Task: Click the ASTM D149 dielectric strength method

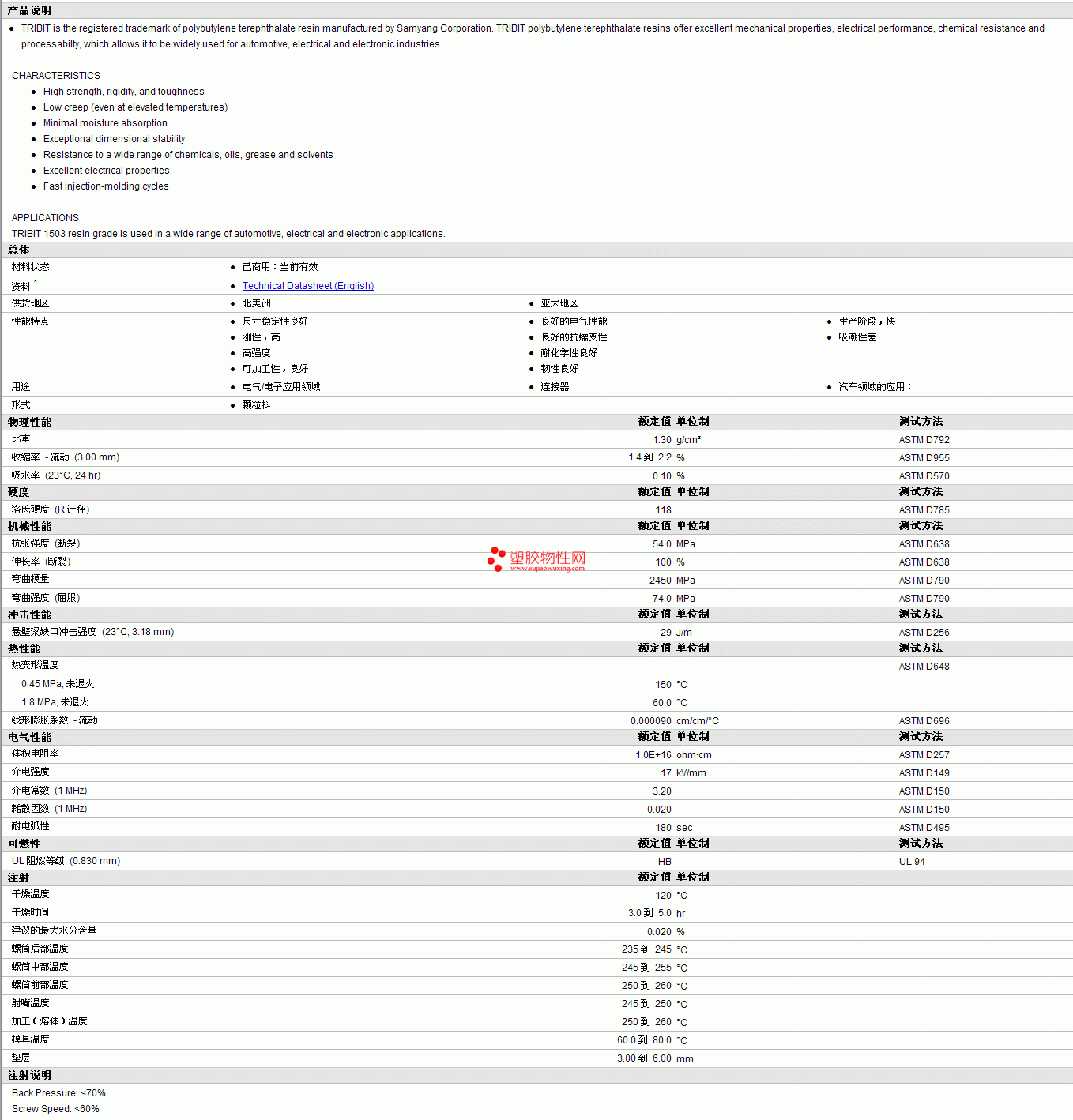Action: click(924, 773)
